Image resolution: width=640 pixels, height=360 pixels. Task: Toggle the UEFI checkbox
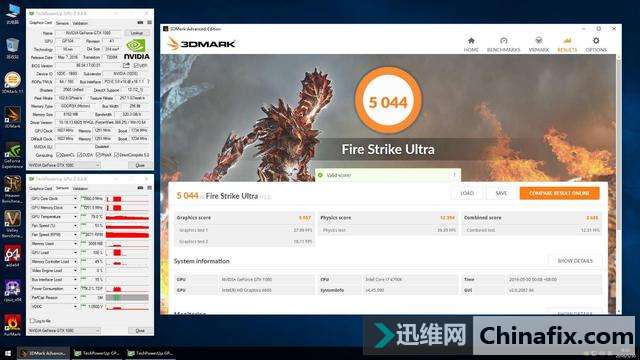(x=136, y=65)
